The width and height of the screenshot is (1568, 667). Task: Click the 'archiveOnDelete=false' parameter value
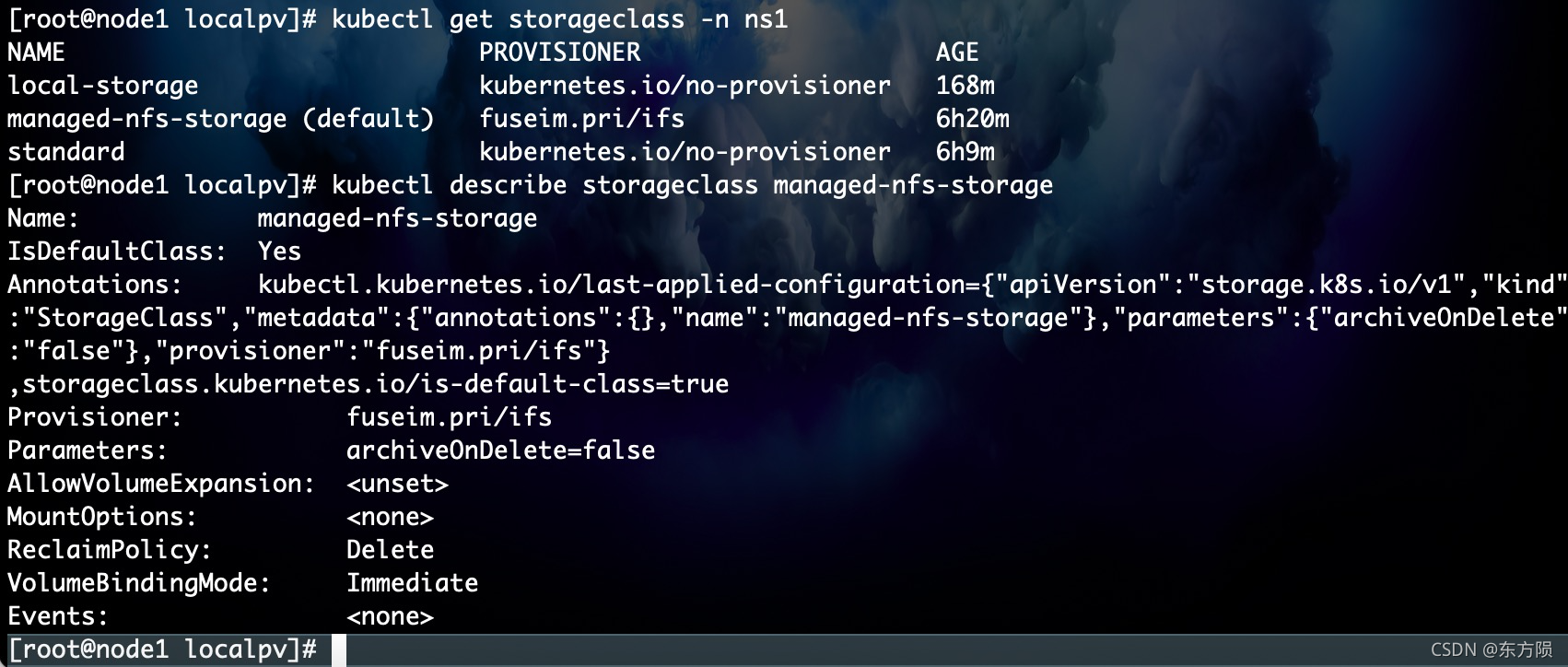pyautogui.click(x=500, y=451)
